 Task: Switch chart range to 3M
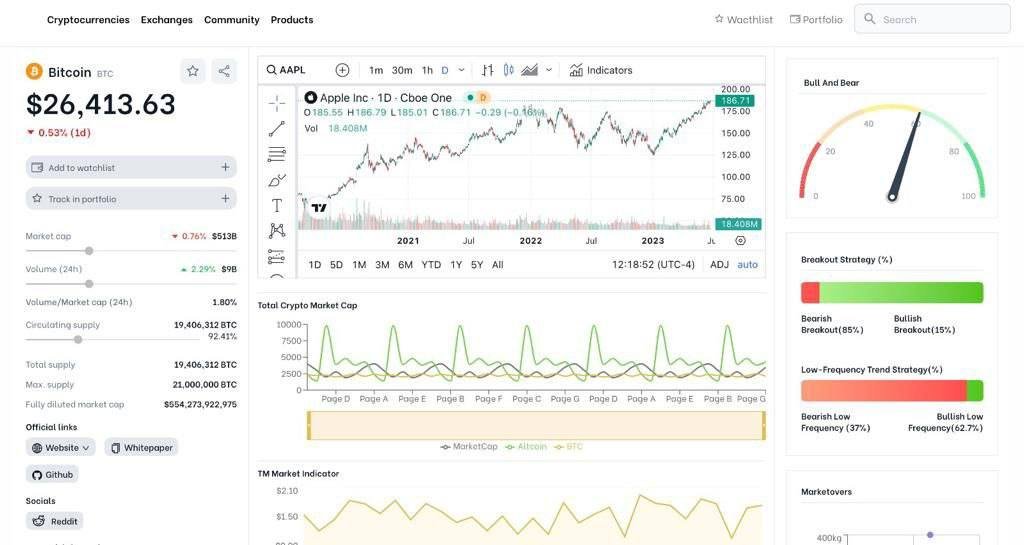point(383,265)
